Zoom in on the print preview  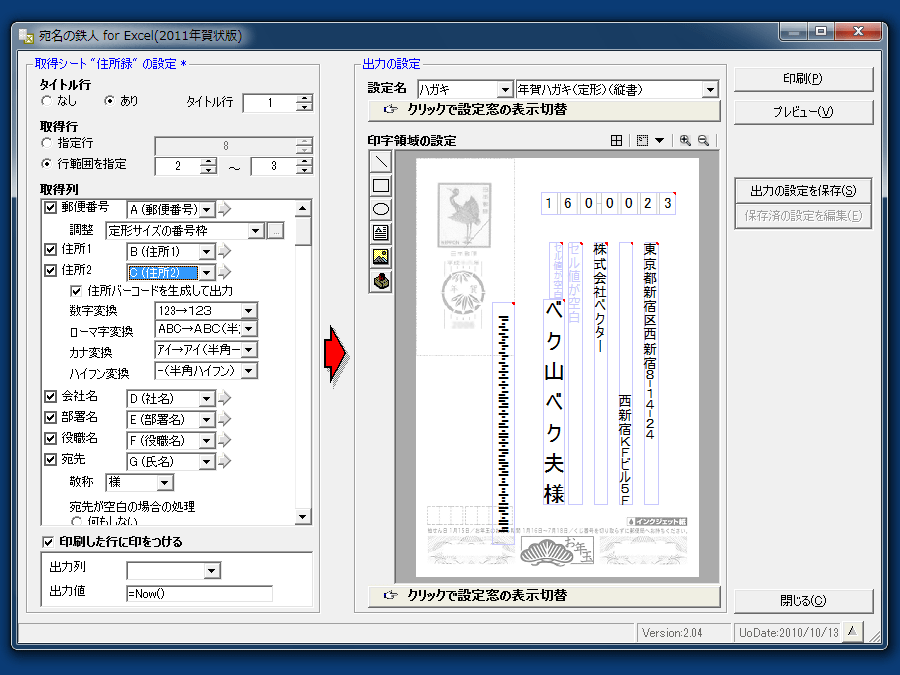[x=685, y=141]
